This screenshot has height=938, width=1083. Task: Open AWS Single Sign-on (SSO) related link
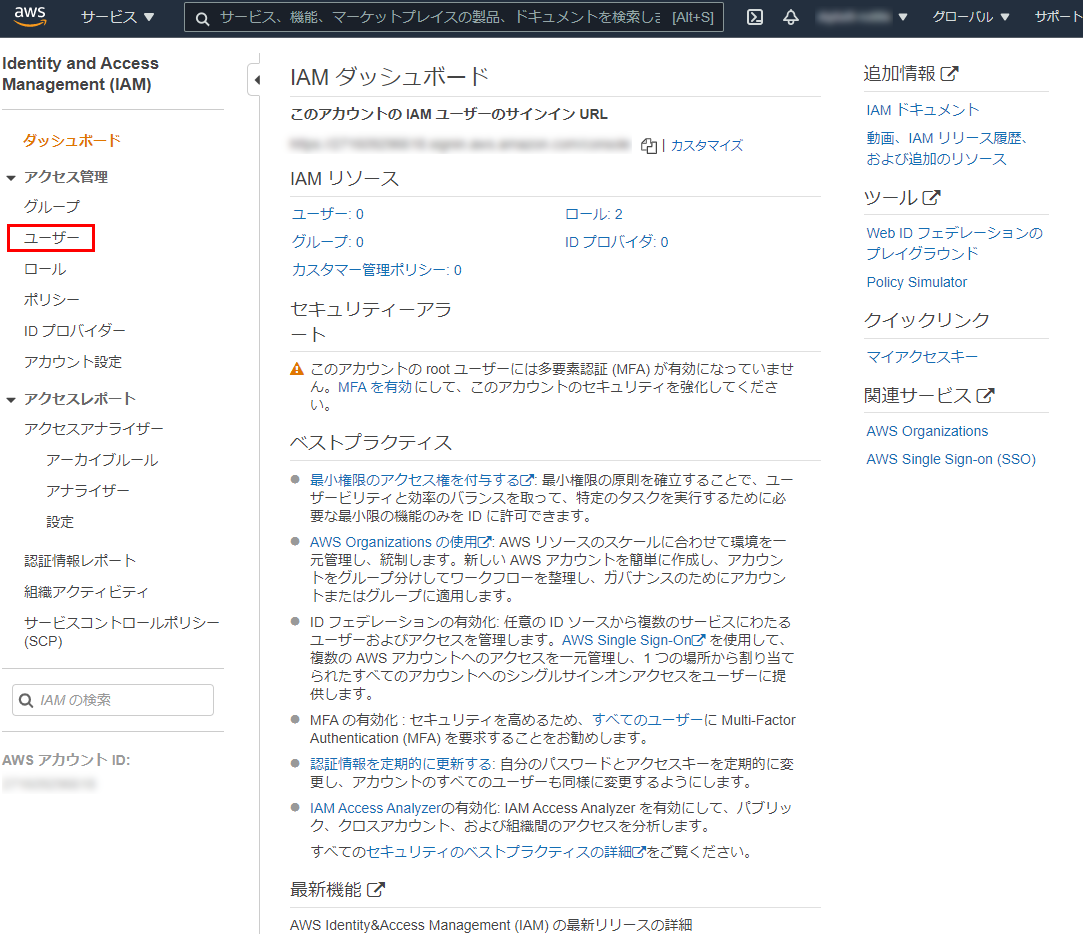[951, 459]
